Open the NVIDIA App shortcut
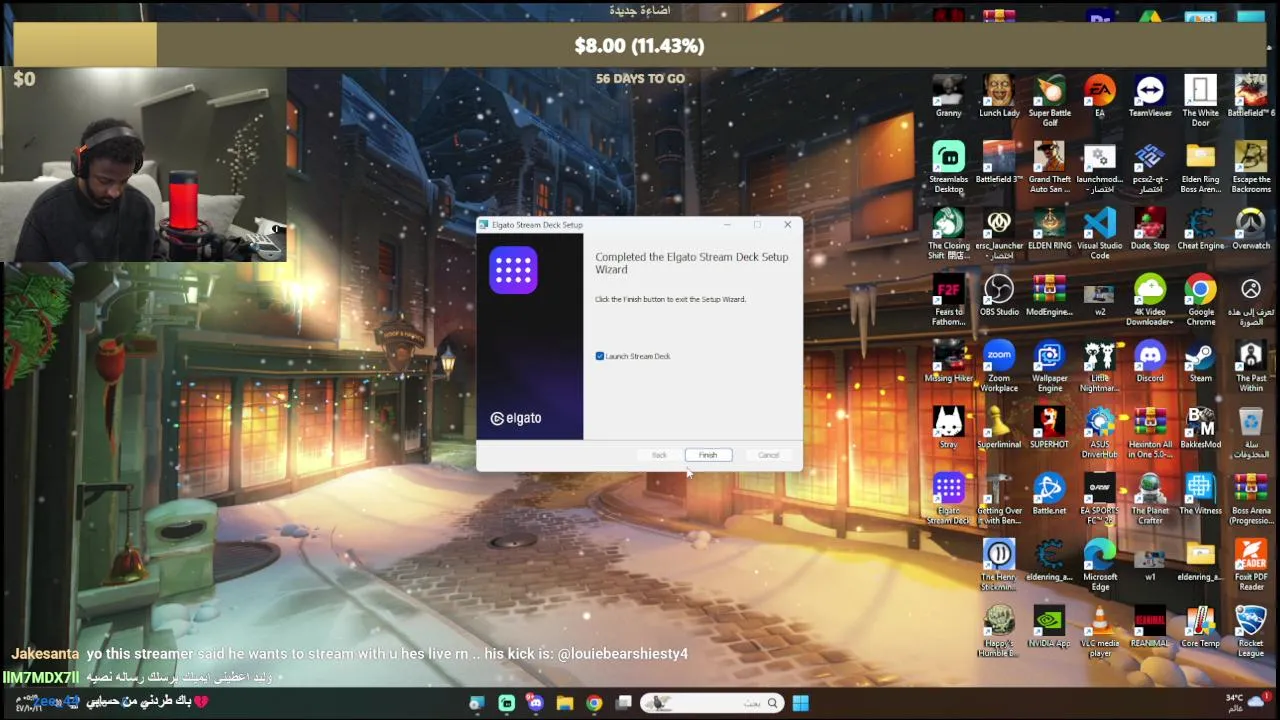Image resolution: width=1280 pixels, height=720 pixels. (x=1049, y=627)
